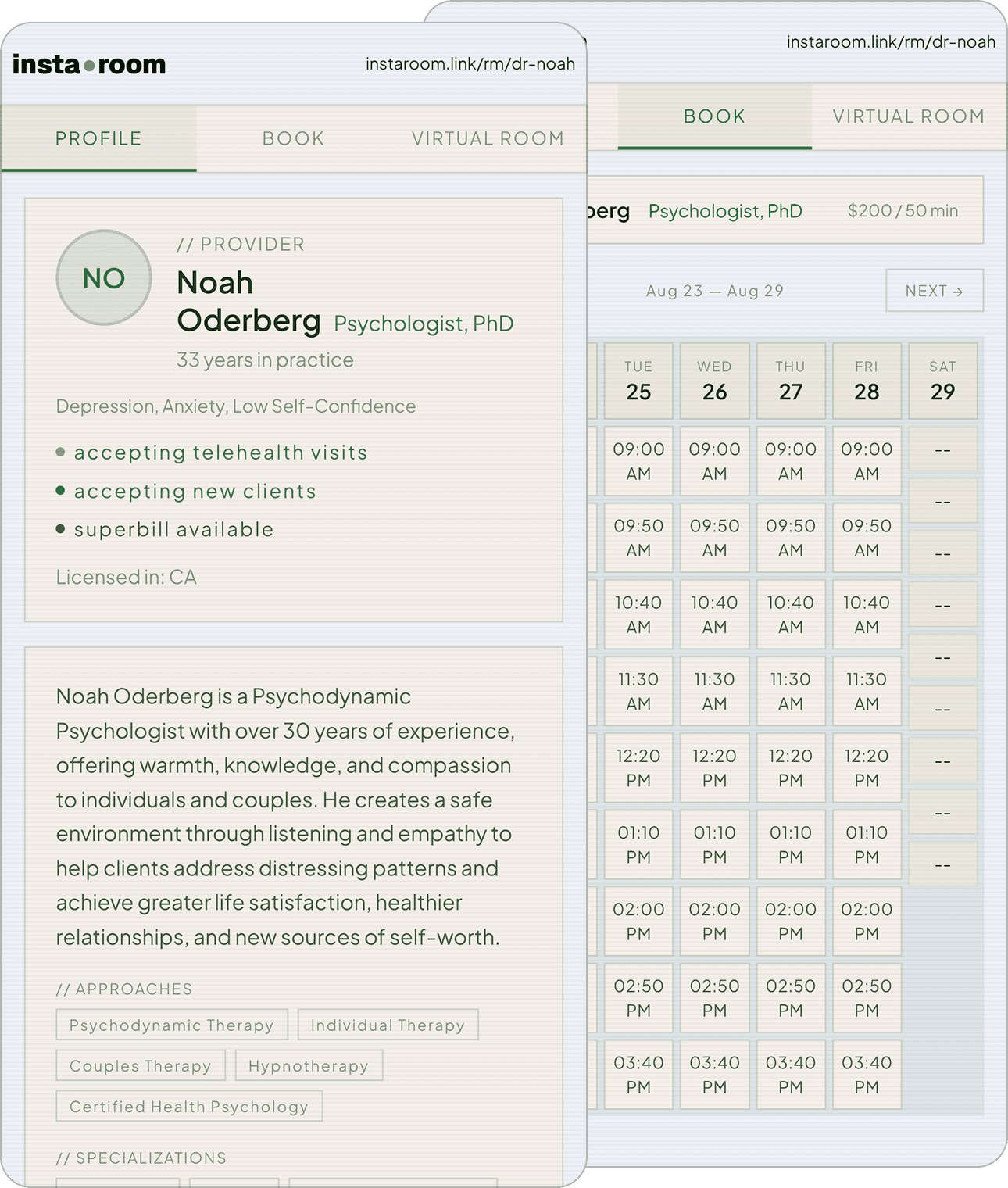
Task: Click the Certified Health Psychology tag
Action: (189, 1106)
